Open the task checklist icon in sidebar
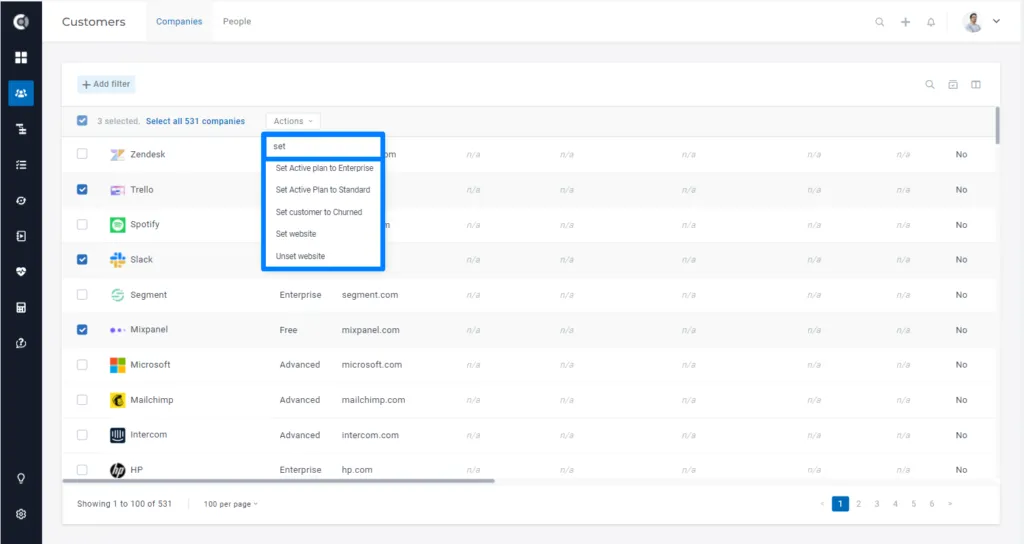Screen dimensions: 1024x544 21,165
